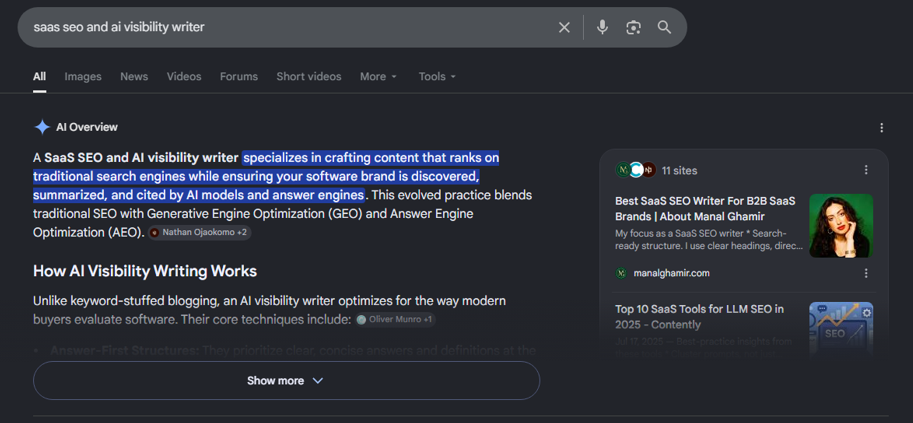Click the AI Overview label text
The height and width of the screenshot is (423, 913).
coord(87,127)
